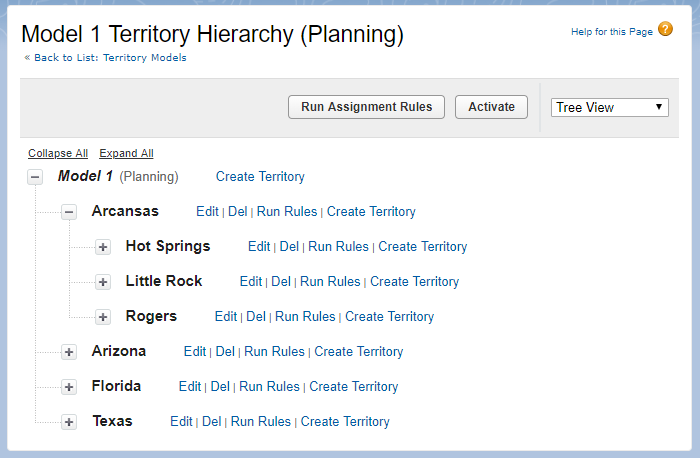Click the help question mark icon

click(665, 30)
